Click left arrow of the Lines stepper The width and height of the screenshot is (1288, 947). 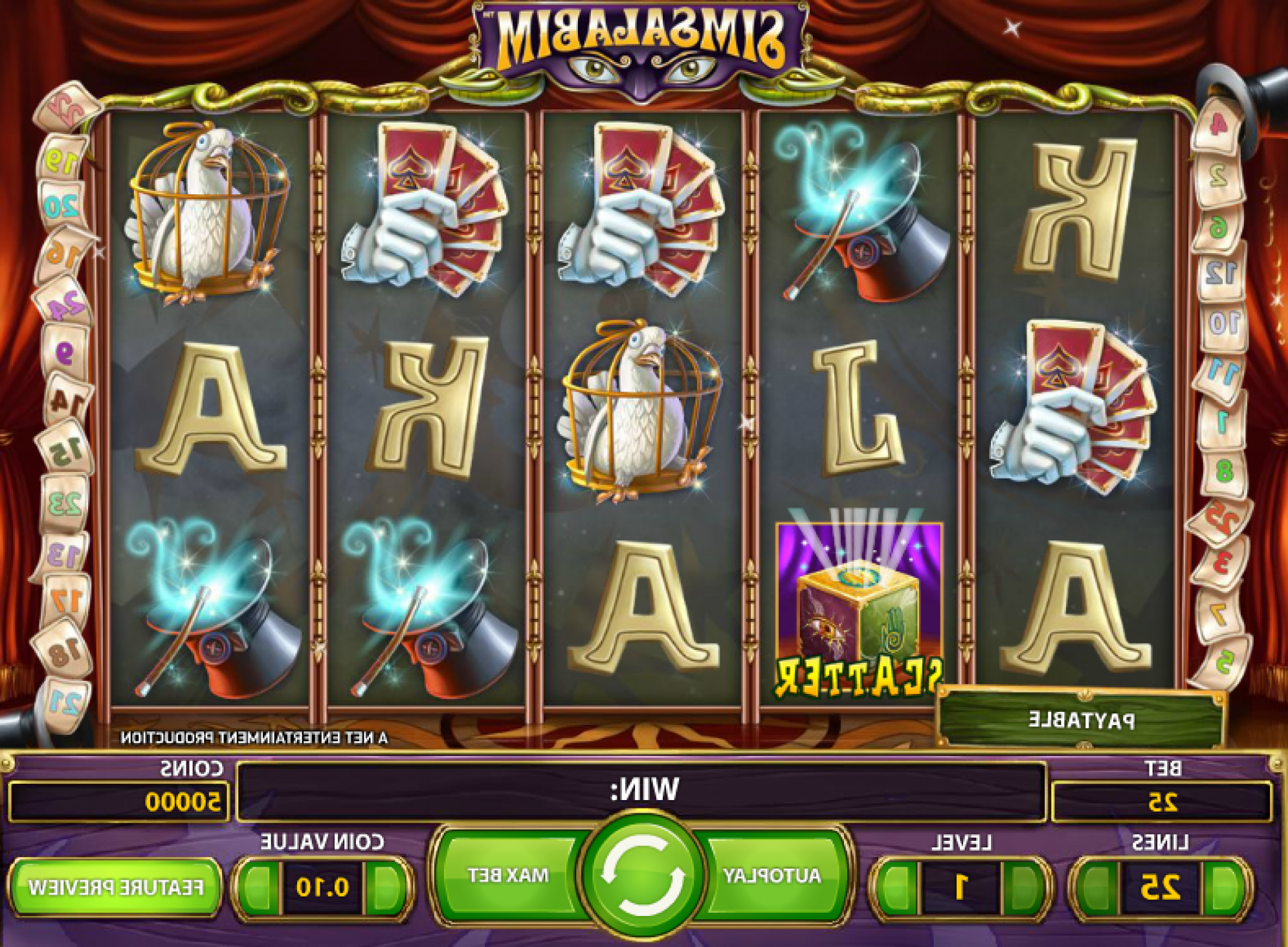pos(1096,887)
